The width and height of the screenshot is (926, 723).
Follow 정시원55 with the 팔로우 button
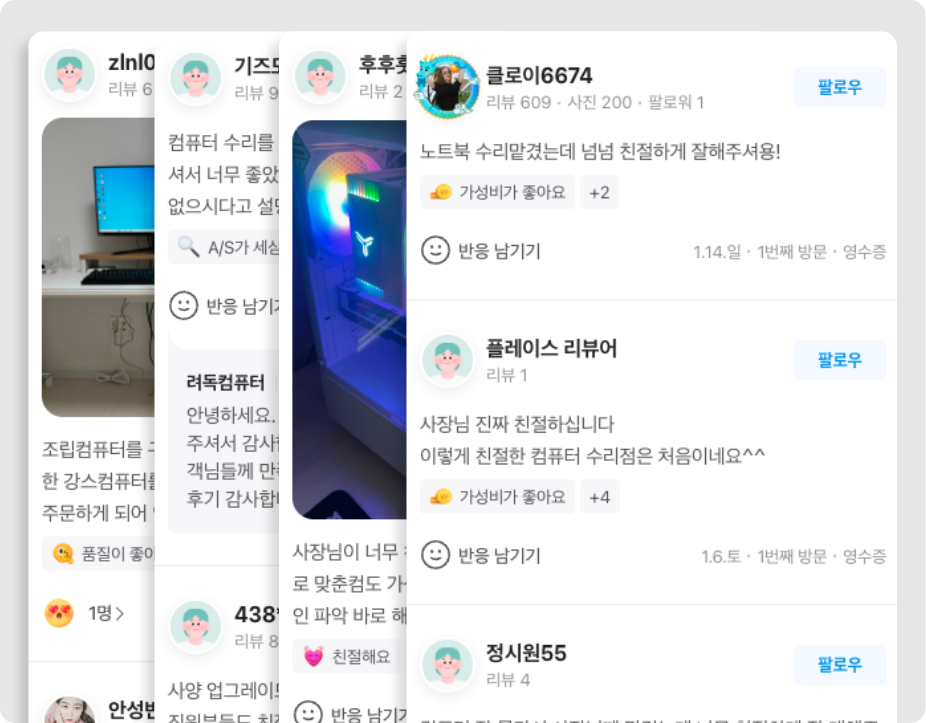coord(839,665)
